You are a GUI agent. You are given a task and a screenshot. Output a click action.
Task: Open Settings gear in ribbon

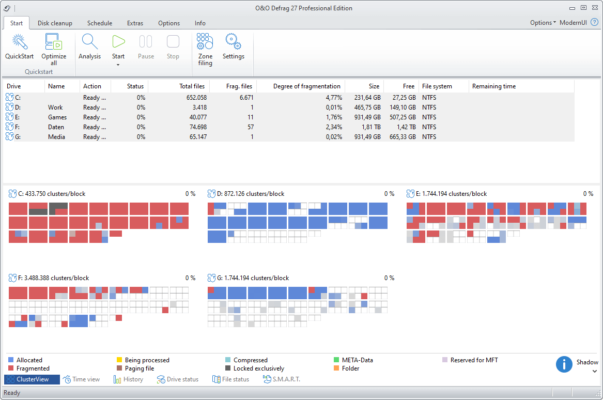pyautogui.click(x=233, y=42)
